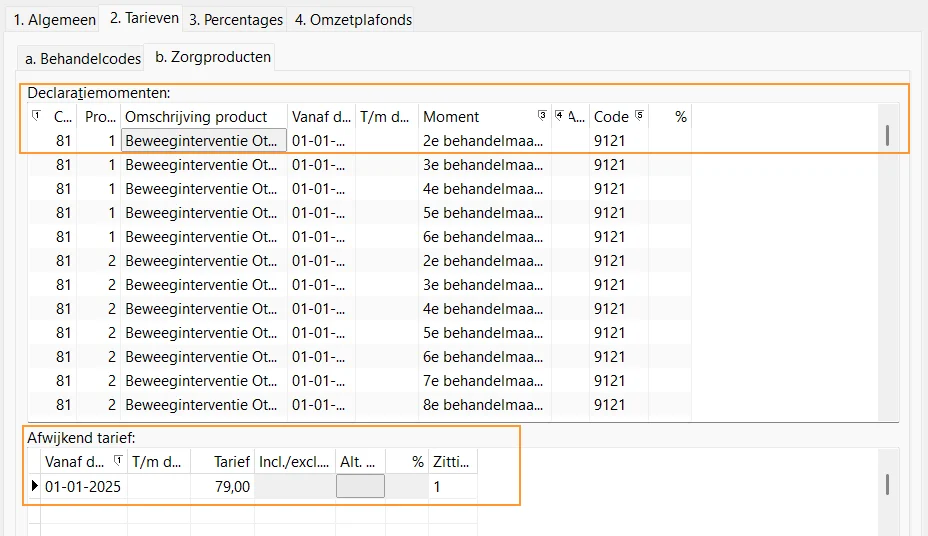Click the Afwijkend tarief vertical scrollbar thumb
Viewport: 928px width, 536px height.
[886, 484]
